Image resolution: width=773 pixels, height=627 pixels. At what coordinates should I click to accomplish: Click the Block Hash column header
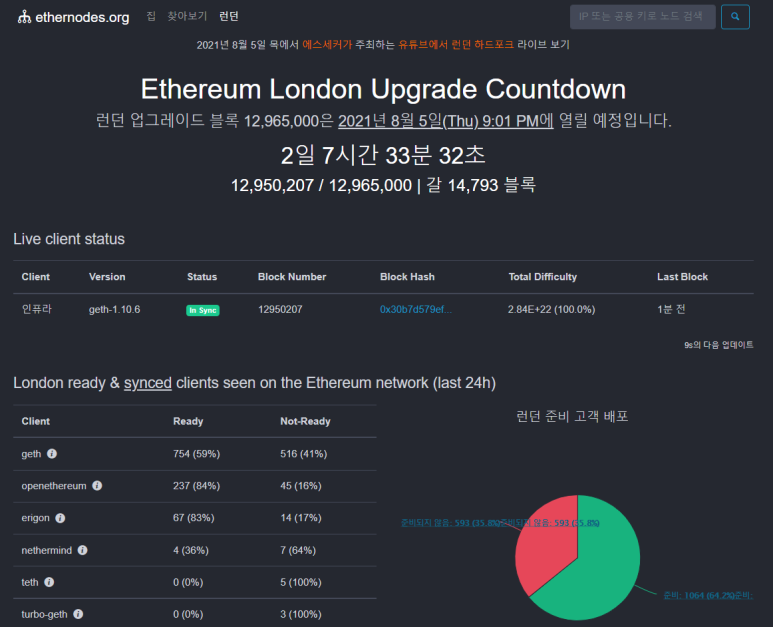(407, 277)
